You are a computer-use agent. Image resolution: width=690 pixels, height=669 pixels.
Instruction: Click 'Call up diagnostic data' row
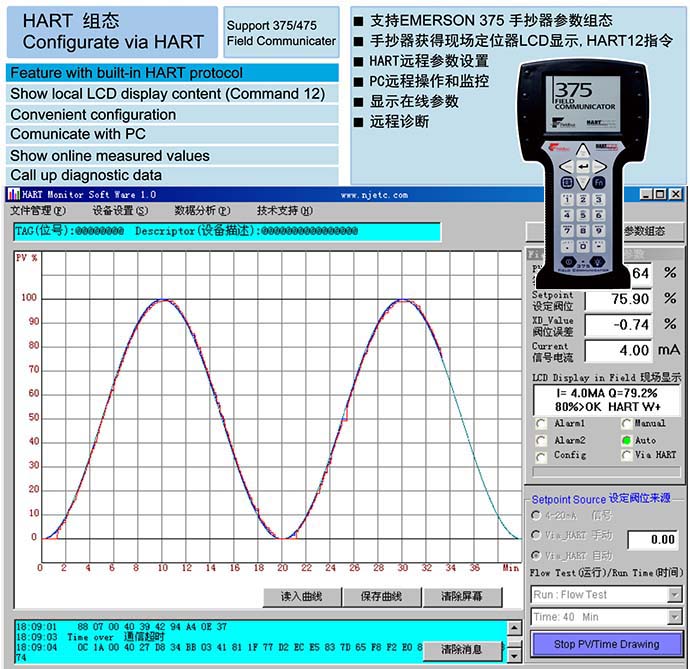tap(172, 176)
